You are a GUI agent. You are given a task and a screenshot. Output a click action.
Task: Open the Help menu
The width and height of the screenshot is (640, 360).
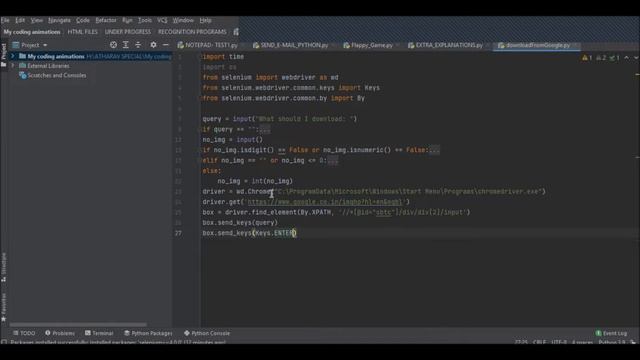coord(205,20)
